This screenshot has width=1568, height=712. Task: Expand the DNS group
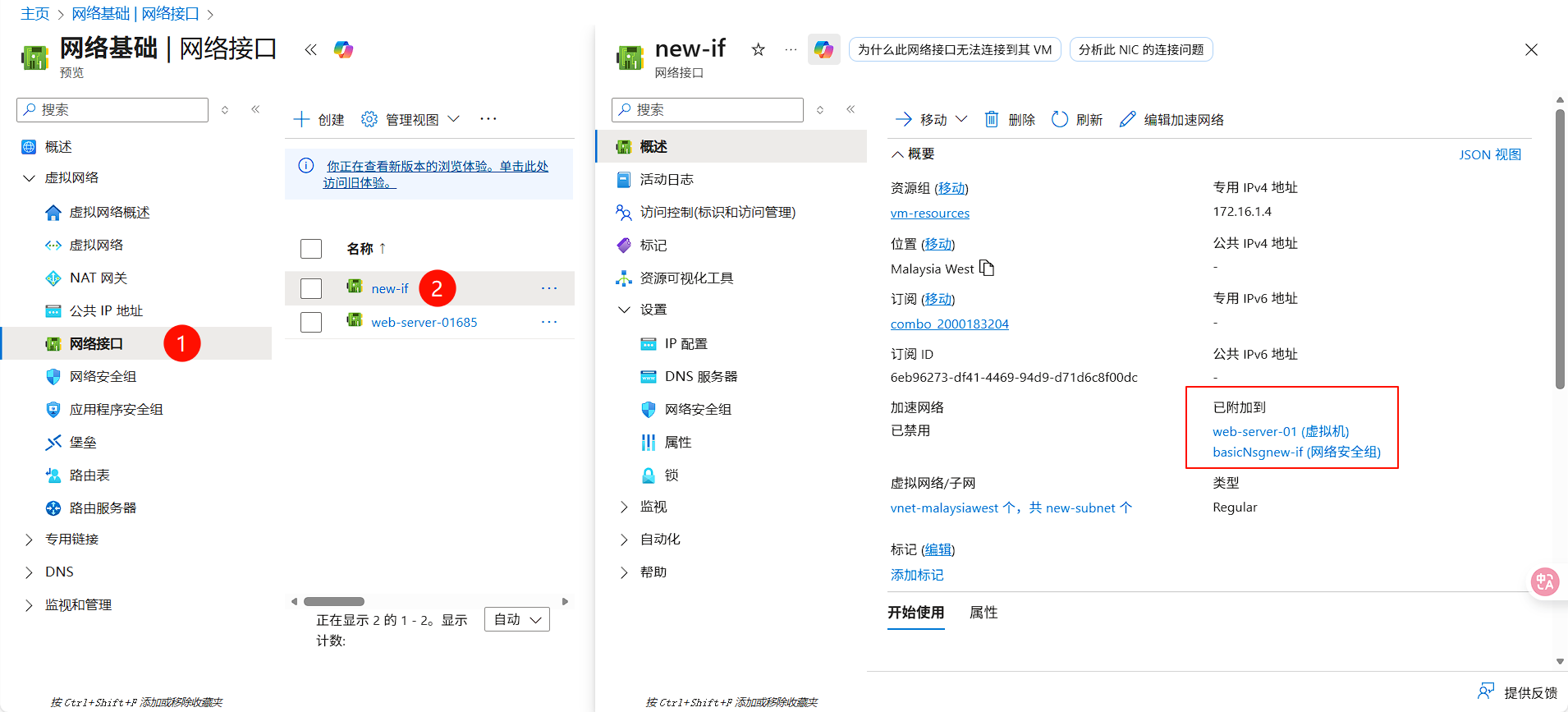click(29, 572)
